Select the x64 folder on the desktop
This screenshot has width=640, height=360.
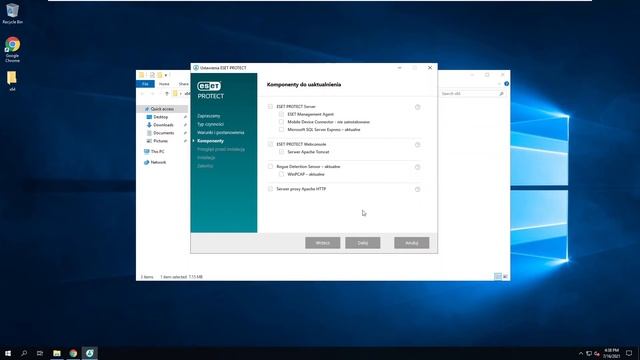click(x=12, y=80)
